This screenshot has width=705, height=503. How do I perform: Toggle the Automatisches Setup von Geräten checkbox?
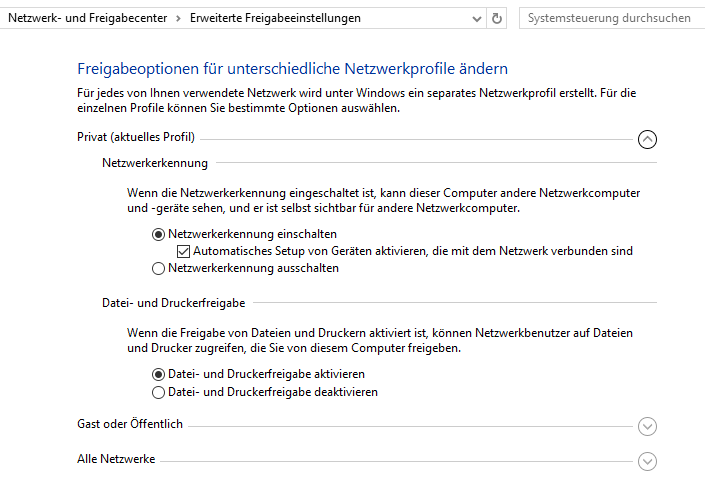[183, 251]
